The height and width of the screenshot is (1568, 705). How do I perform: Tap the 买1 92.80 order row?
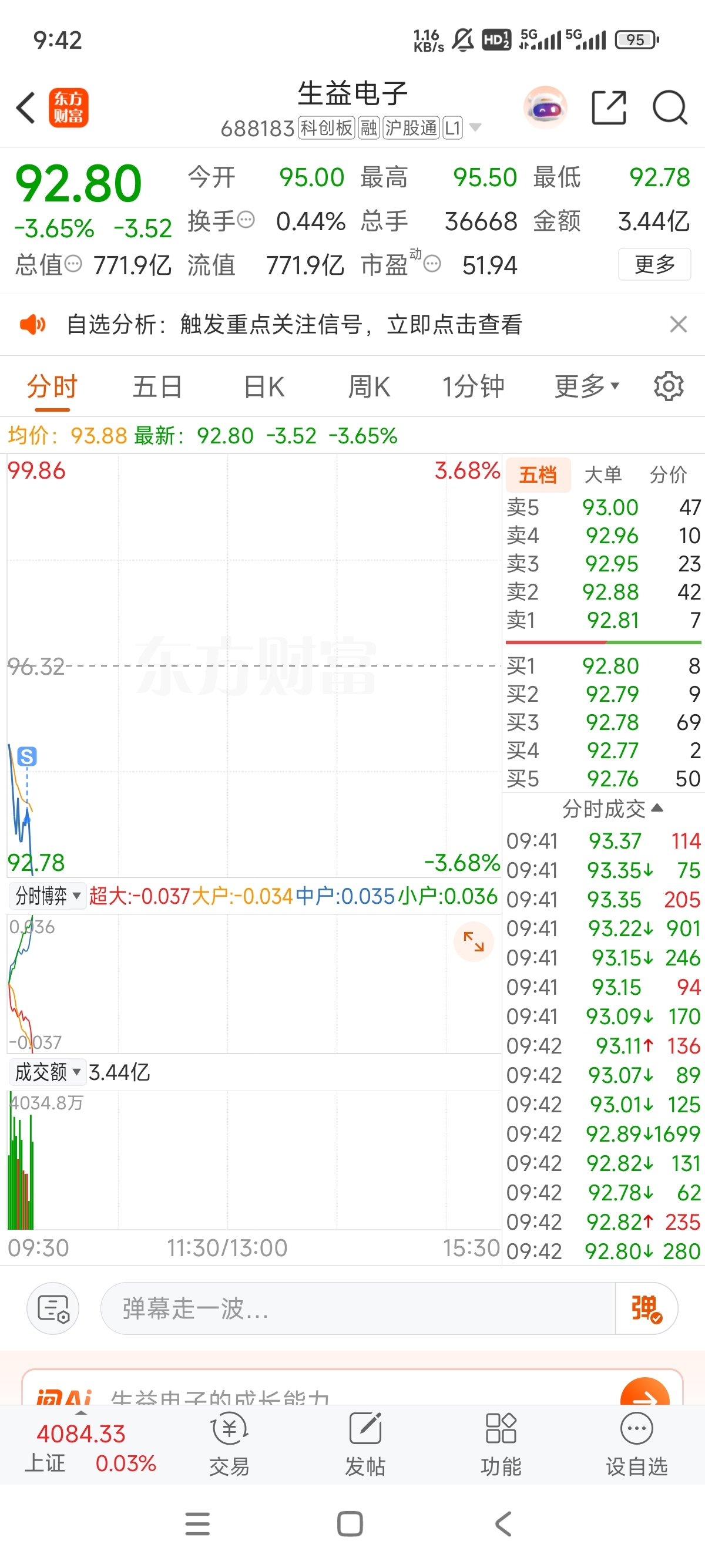coord(603,666)
